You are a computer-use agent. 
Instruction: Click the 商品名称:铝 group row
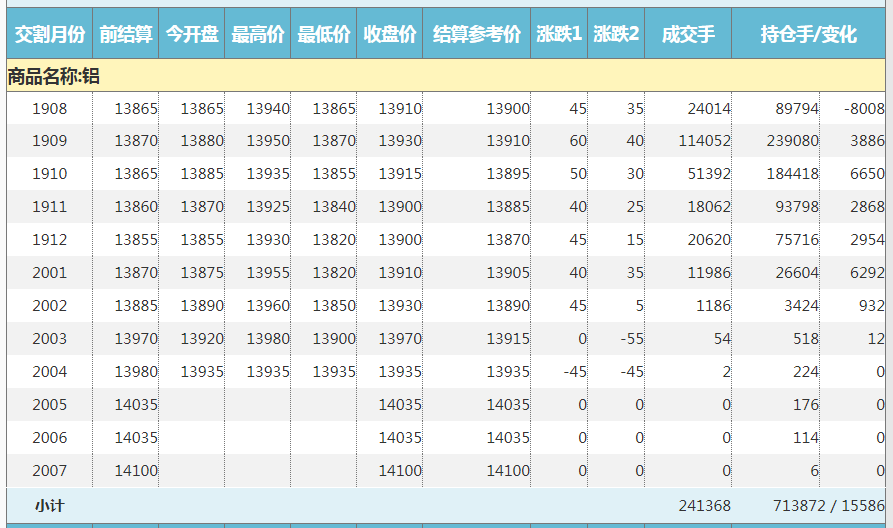[54, 76]
